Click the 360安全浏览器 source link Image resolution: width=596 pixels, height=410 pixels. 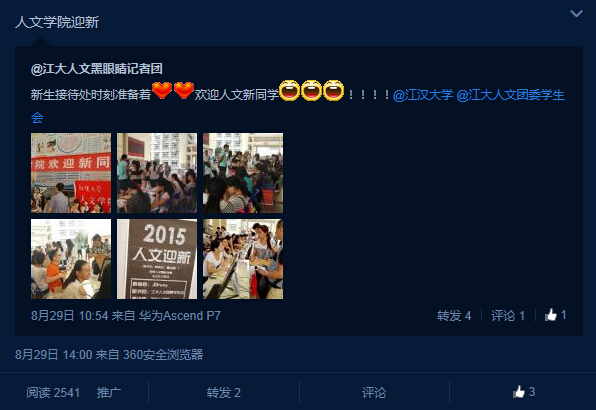coord(163,355)
